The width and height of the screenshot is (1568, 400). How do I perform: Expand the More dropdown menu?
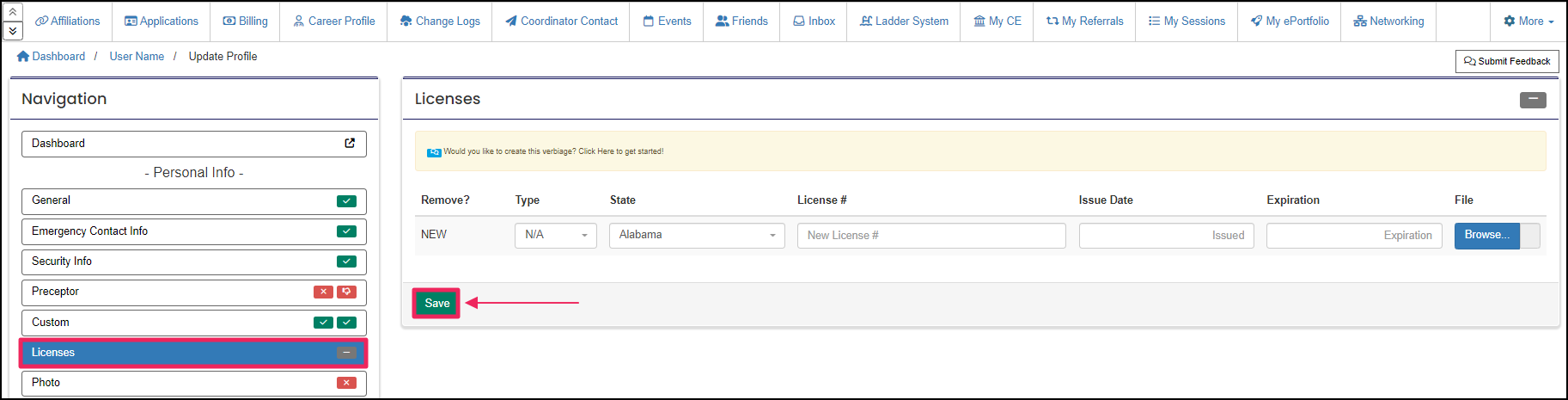1528,21
